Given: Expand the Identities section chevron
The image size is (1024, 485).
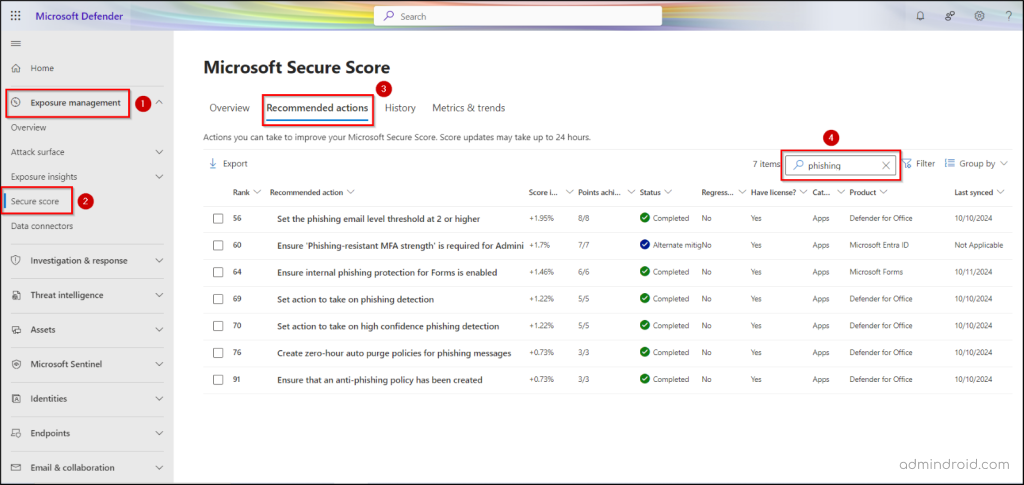Looking at the screenshot, I should coord(159,399).
